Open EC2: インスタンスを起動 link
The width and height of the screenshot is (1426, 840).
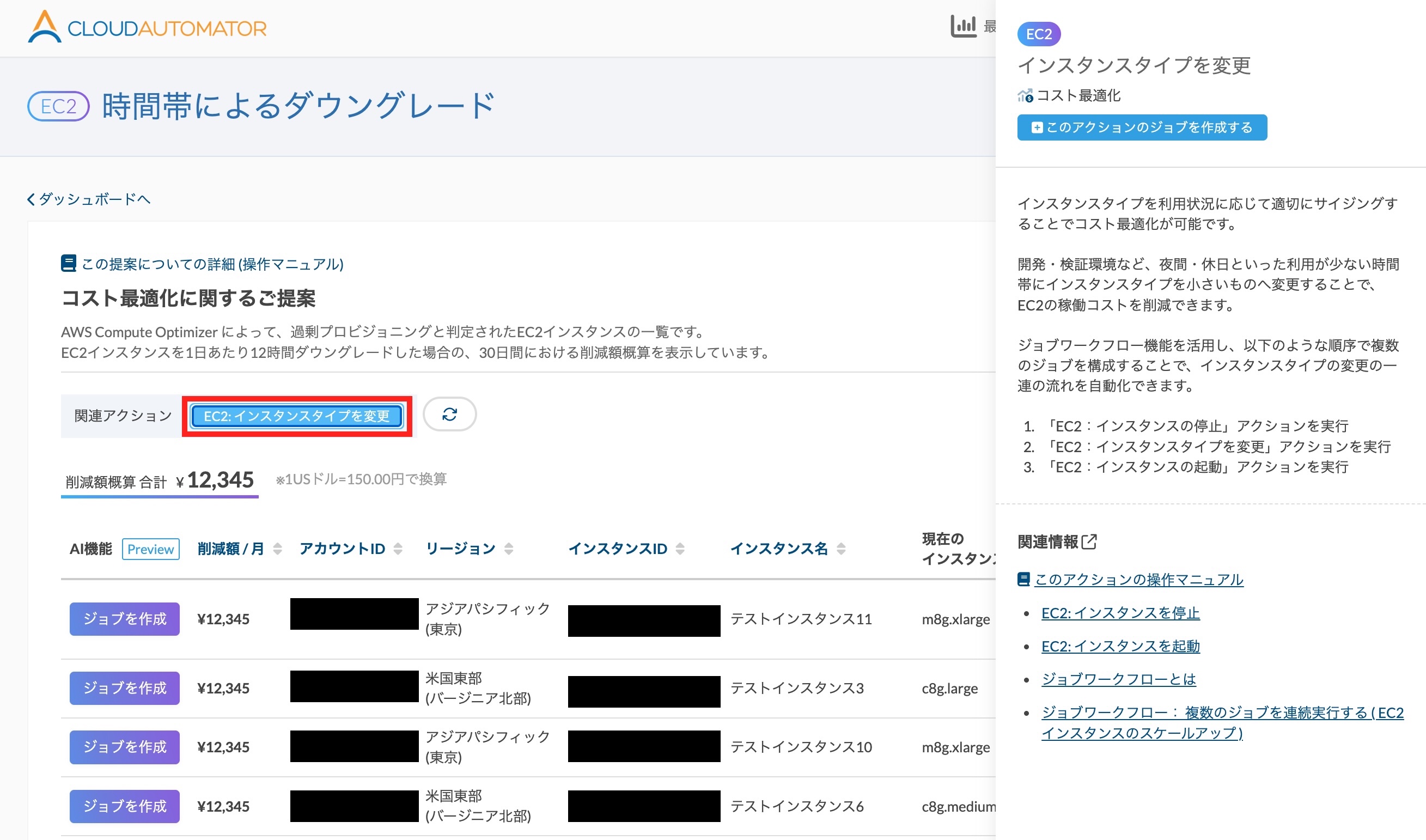click(1120, 646)
